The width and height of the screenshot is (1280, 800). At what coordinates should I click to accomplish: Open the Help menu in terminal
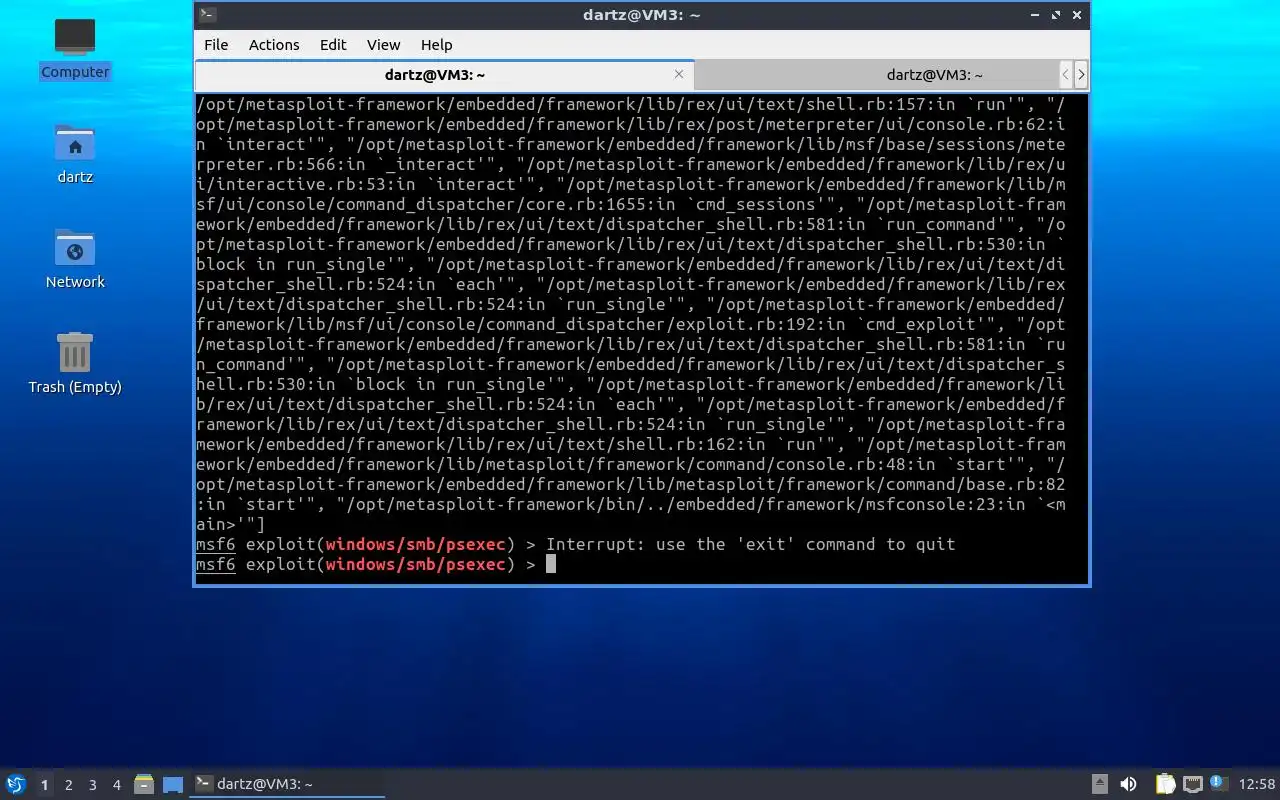(x=437, y=45)
